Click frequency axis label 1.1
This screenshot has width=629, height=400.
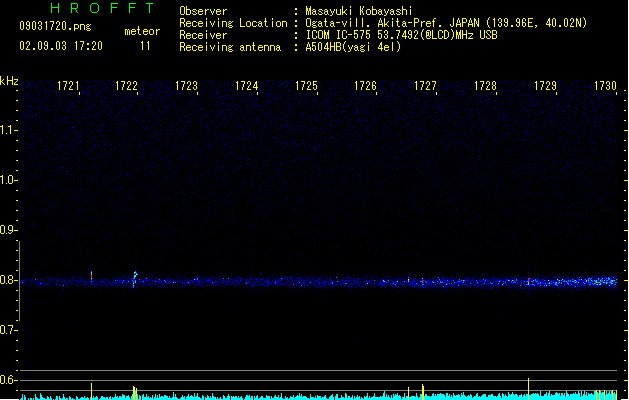(x=8, y=130)
